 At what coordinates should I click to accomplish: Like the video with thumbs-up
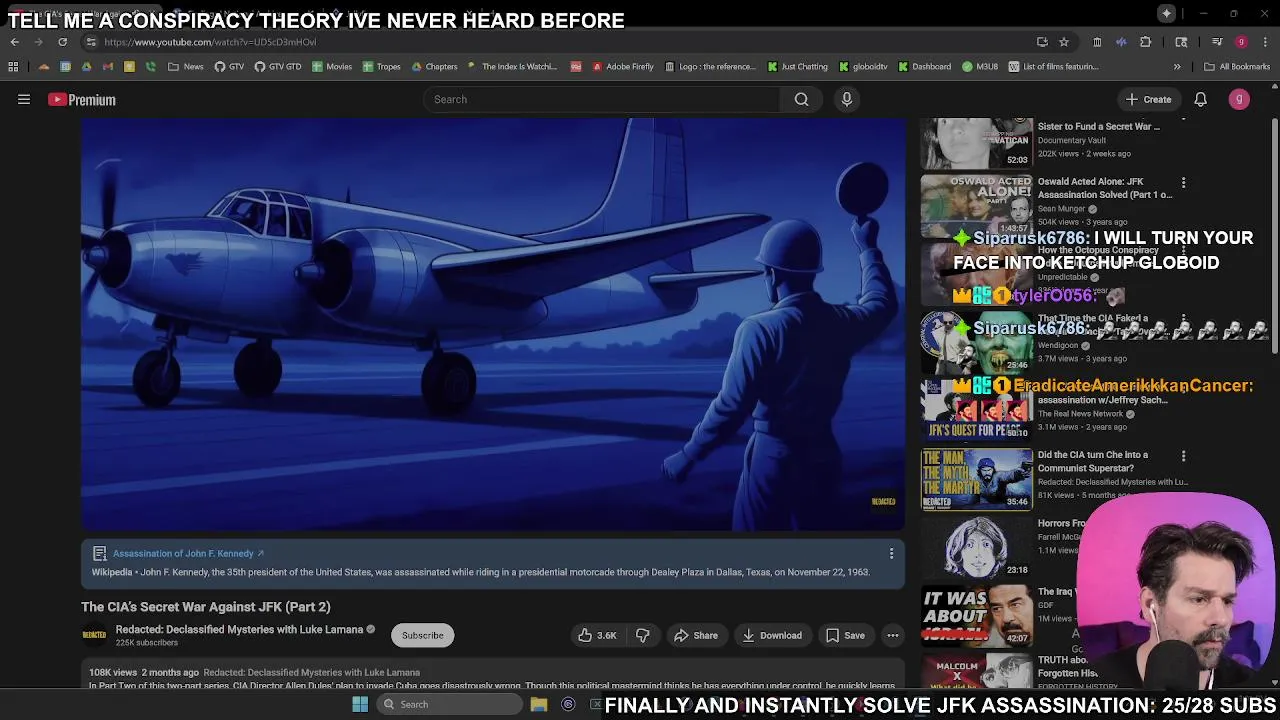pos(597,635)
